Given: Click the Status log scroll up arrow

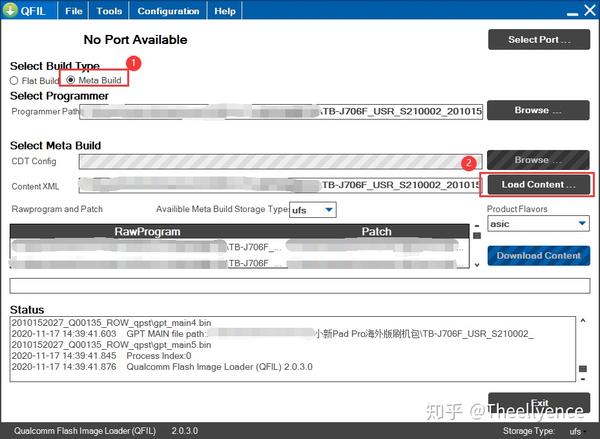Looking at the screenshot, I should coord(583,321).
